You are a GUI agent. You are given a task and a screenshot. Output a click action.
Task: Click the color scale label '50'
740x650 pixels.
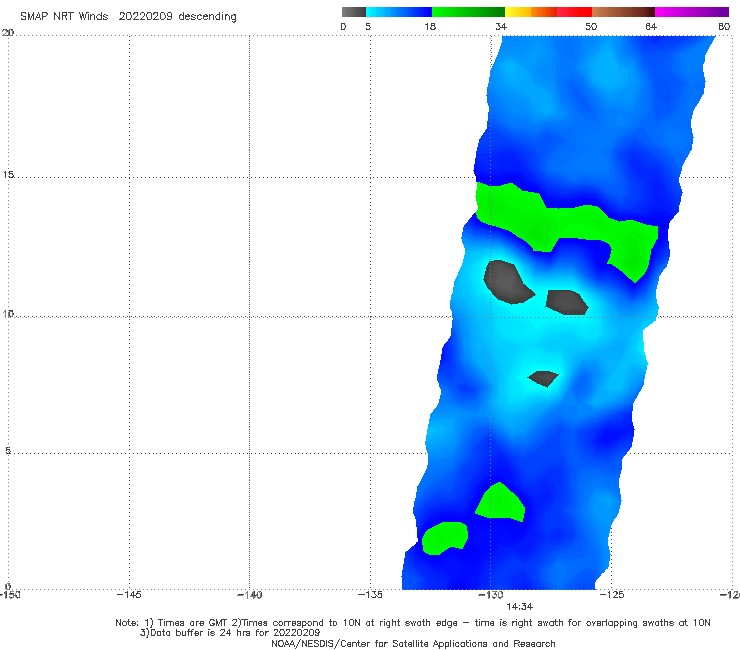591,27
